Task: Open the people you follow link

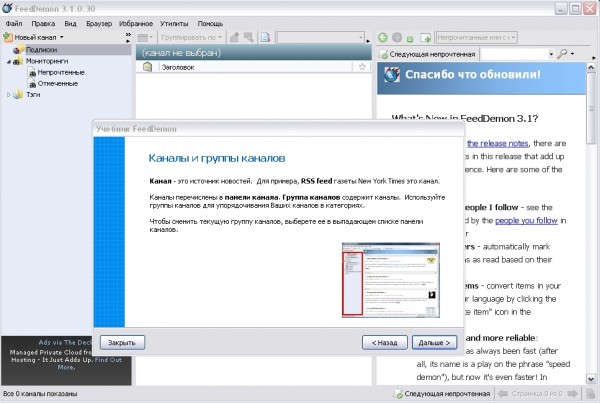Action: [x=526, y=221]
